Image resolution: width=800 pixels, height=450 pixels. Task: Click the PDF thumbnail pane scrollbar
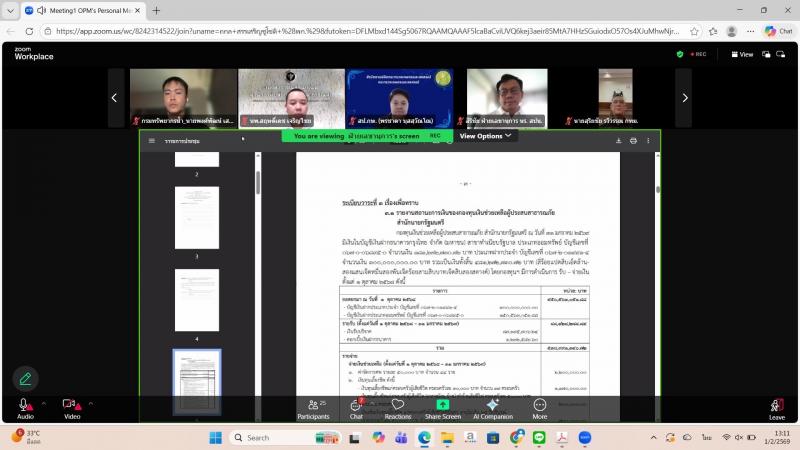click(x=258, y=182)
